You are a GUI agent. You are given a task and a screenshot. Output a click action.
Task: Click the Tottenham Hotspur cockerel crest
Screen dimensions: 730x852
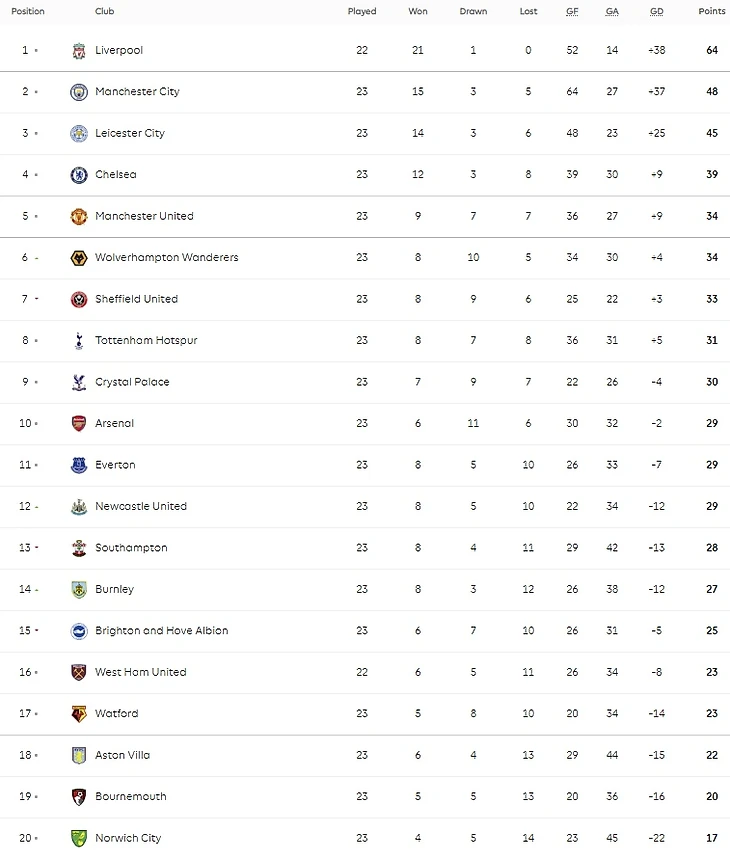(79, 341)
